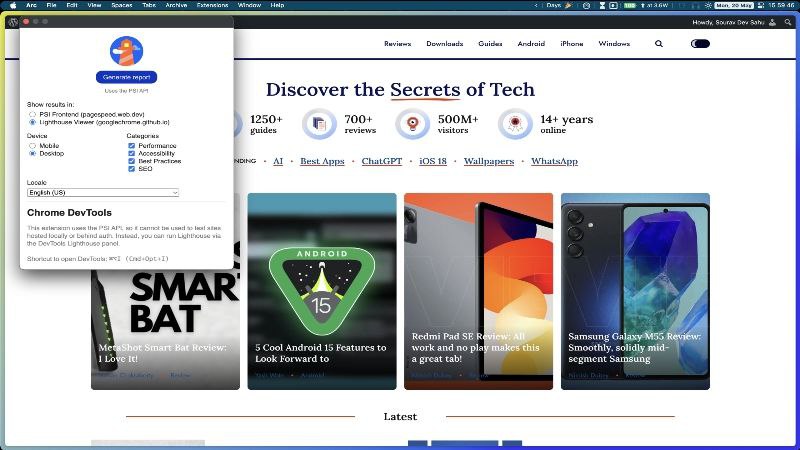Open the Windows nav menu
This screenshot has width=800, height=450.
[x=614, y=44]
